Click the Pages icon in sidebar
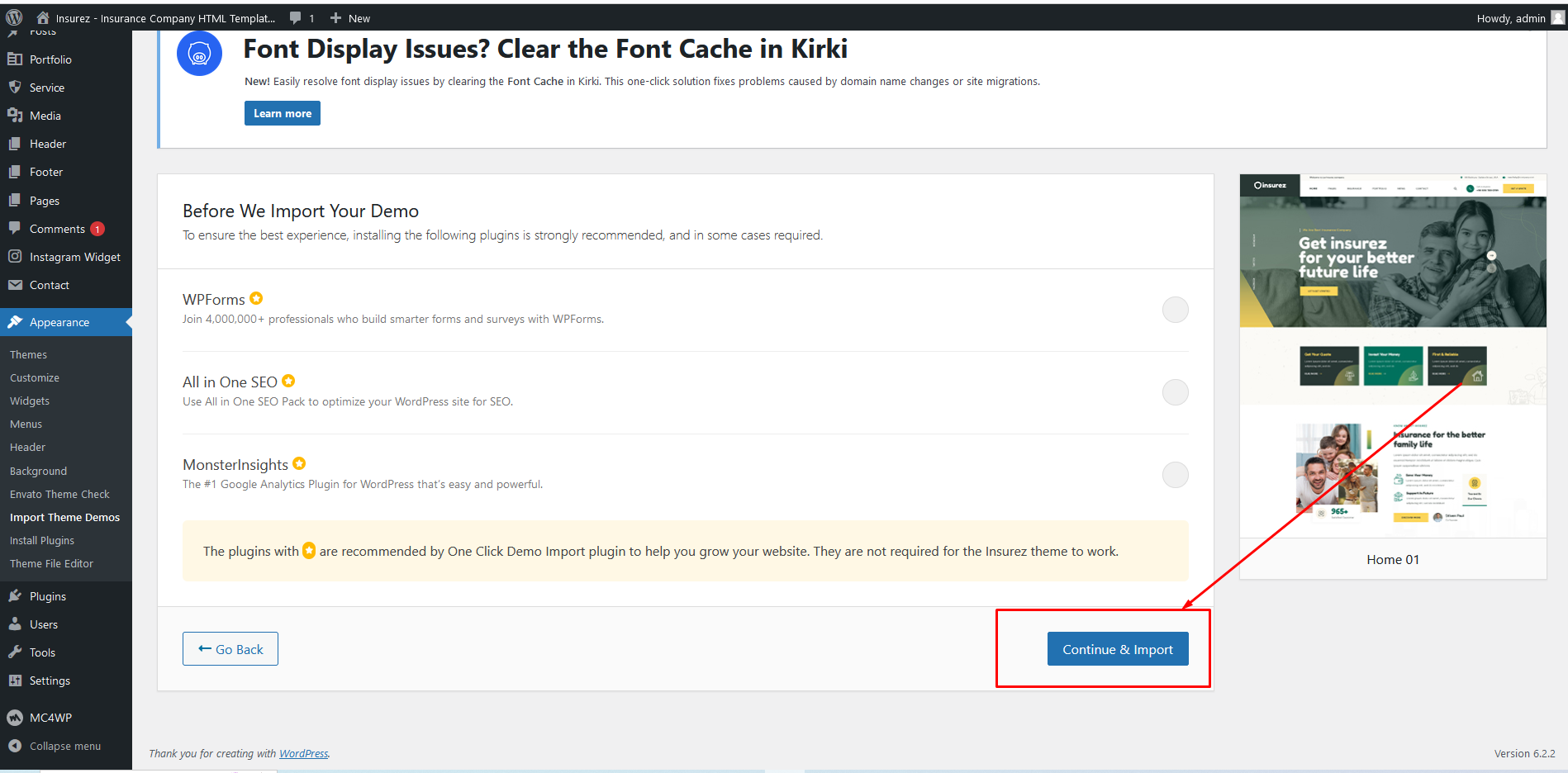 [15, 201]
